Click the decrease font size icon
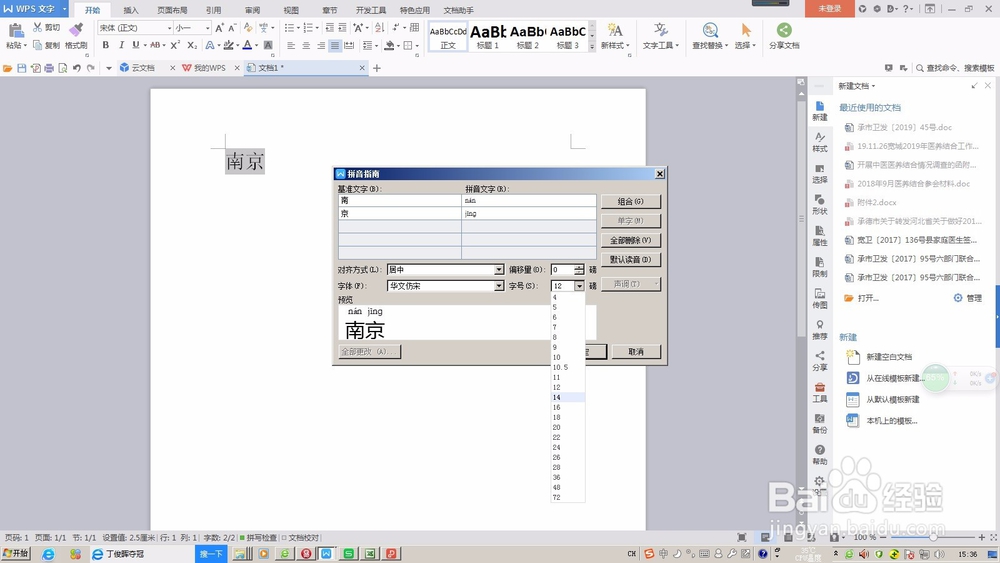The height and width of the screenshot is (563, 1000). (232, 28)
